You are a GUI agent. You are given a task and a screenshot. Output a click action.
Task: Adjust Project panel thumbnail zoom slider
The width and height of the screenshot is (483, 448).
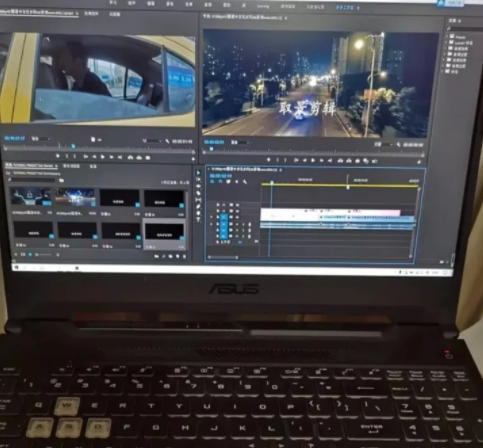pos(44,255)
